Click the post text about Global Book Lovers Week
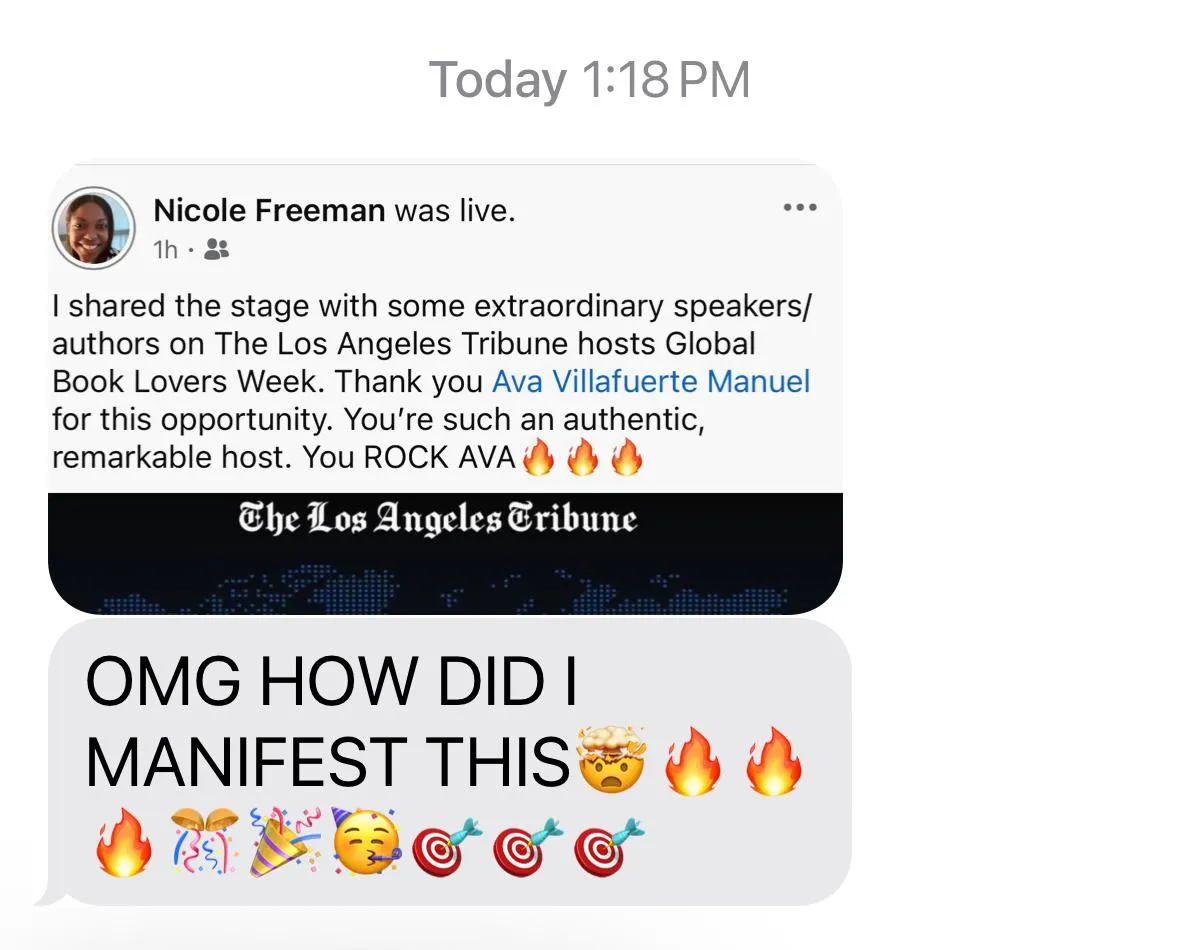Image resolution: width=1179 pixels, height=950 pixels. (432, 381)
